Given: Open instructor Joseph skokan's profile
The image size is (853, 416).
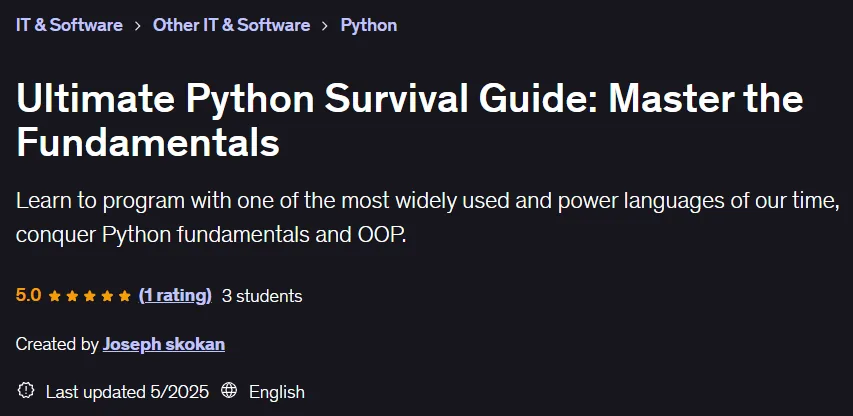Looking at the screenshot, I should [x=164, y=344].
